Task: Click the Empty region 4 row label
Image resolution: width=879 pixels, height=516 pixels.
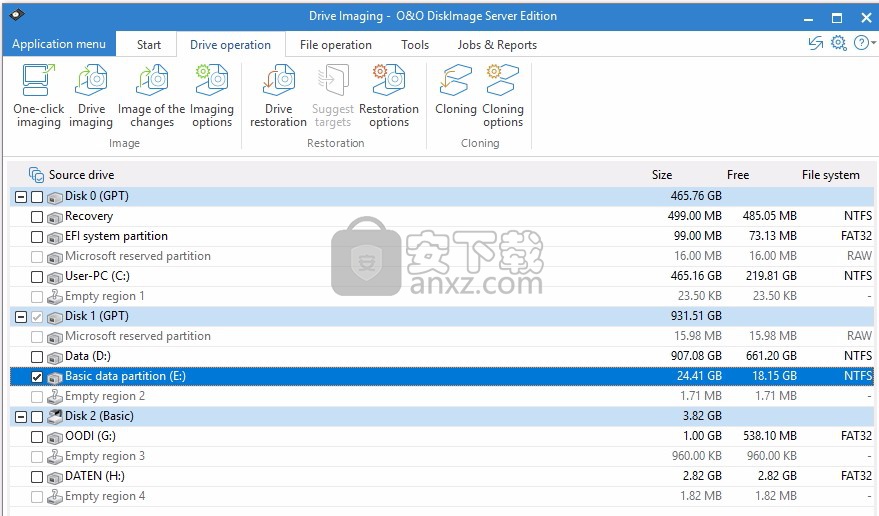Action: pos(105,496)
